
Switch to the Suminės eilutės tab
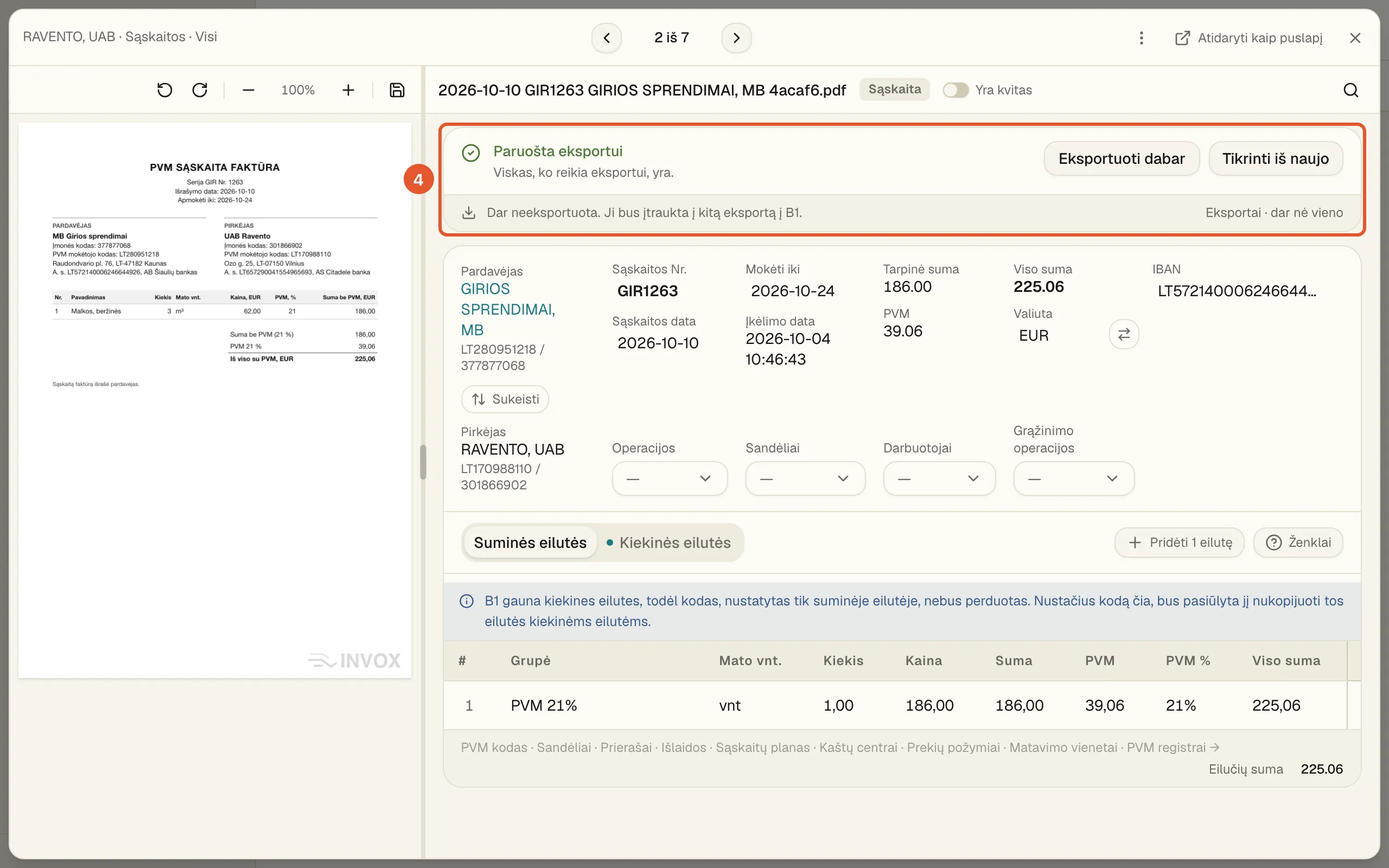point(530,542)
